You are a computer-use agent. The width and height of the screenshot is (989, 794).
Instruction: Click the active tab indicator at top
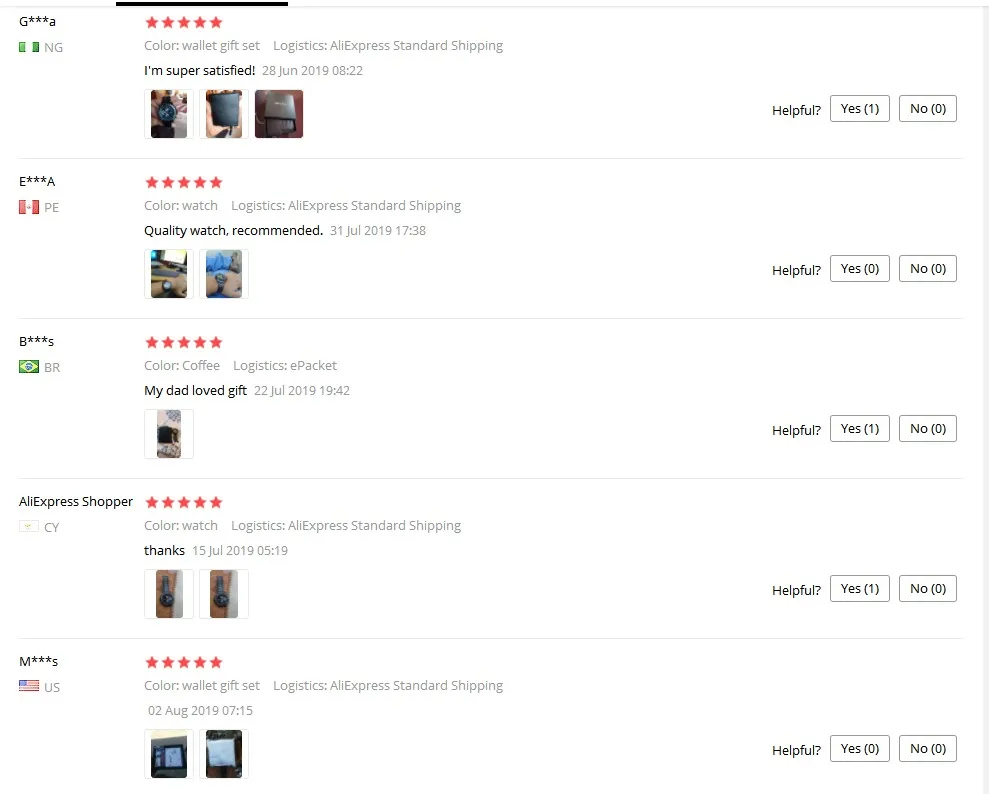[202, 4]
